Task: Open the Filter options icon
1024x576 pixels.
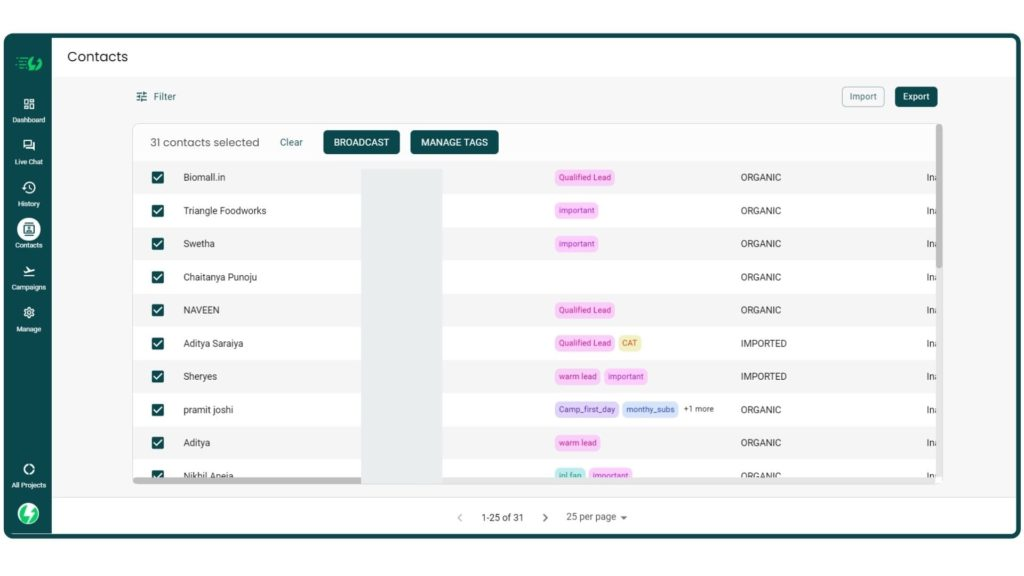Action: point(142,97)
